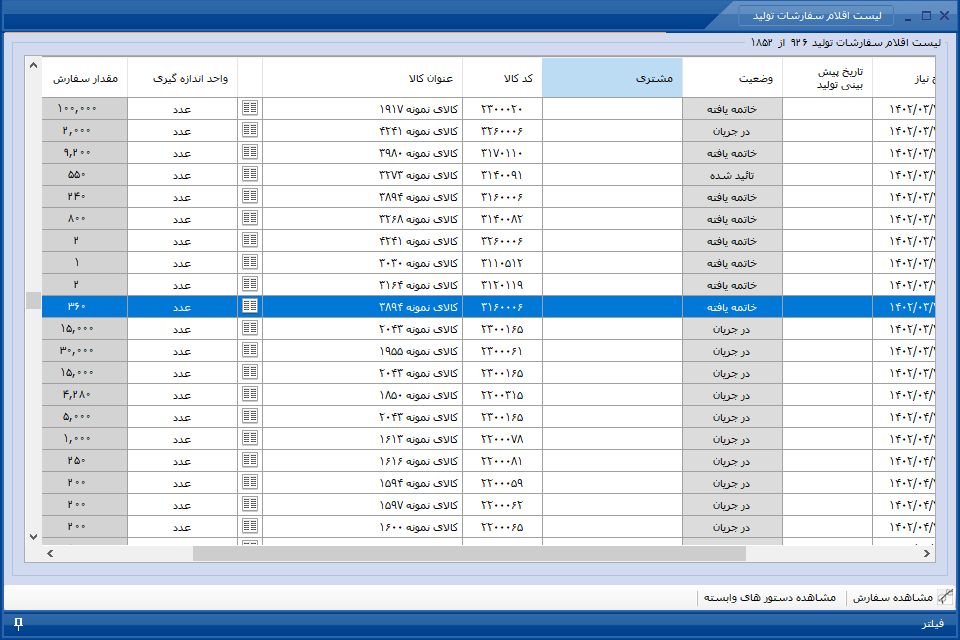Open detail grid icon in ۳۲۶۰۰۰۶ row with quantity ۲,۰۰۰
The height and width of the screenshot is (640, 960).
pyautogui.click(x=250, y=130)
